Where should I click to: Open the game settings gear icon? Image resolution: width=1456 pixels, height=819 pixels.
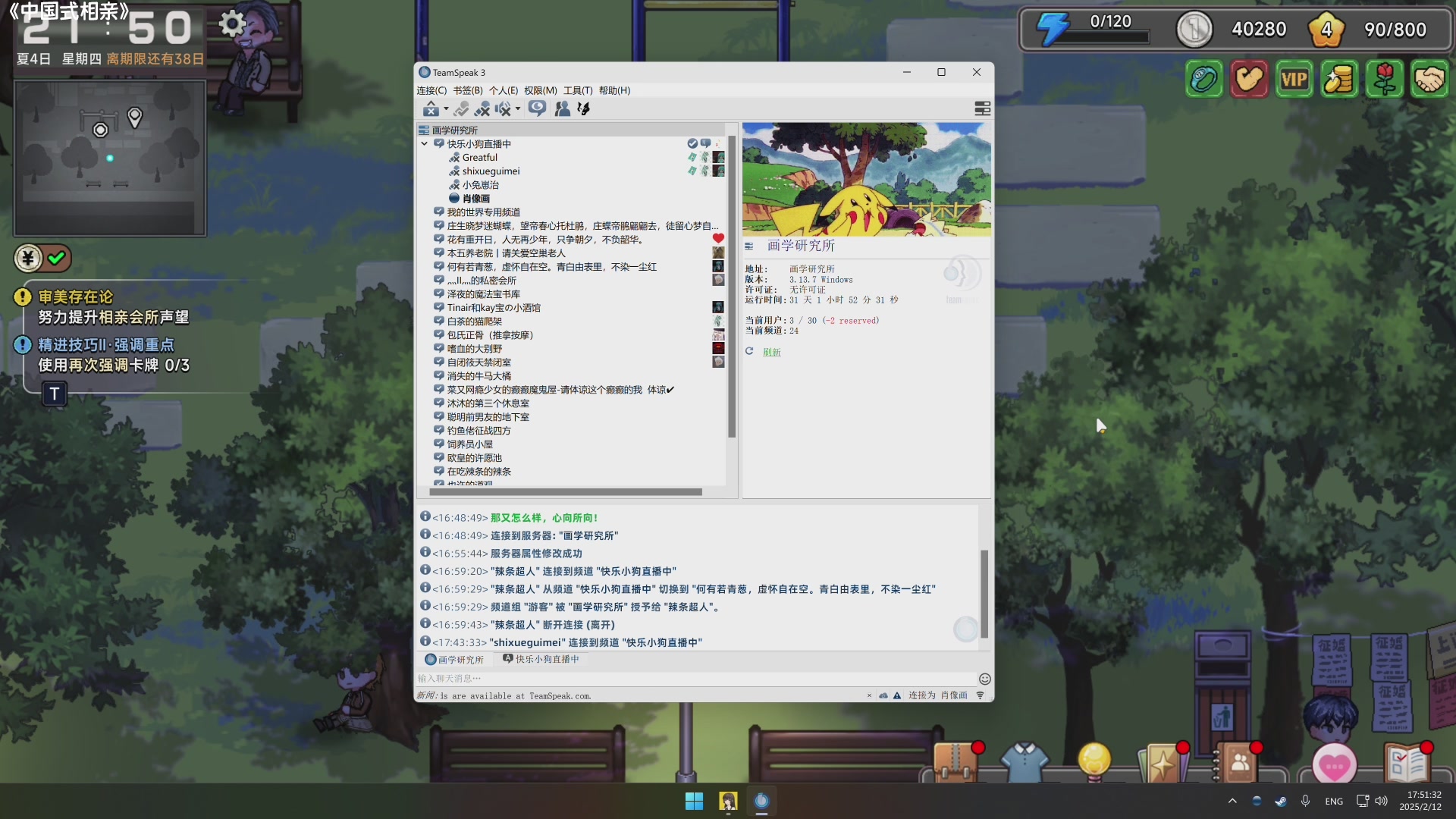click(232, 24)
